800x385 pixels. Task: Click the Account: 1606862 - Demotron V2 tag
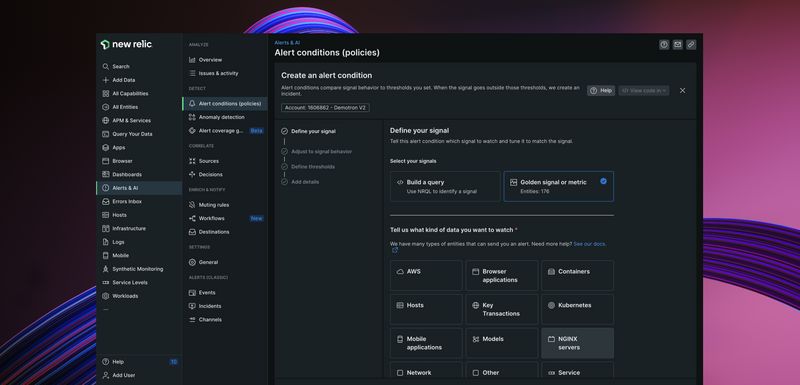click(x=326, y=108)
